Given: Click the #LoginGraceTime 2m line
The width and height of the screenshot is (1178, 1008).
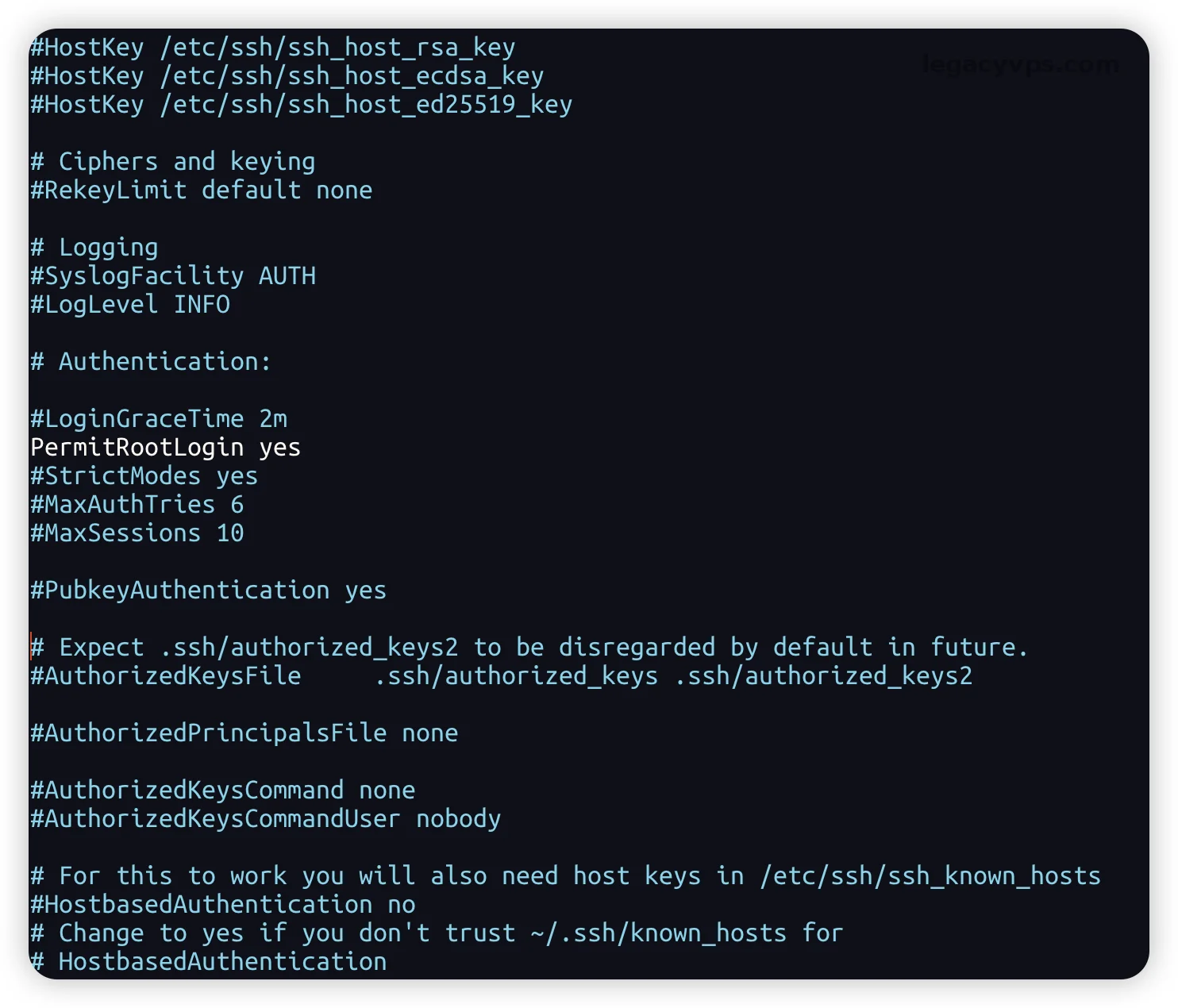Looking at the screenshot, I should [158, 419].
